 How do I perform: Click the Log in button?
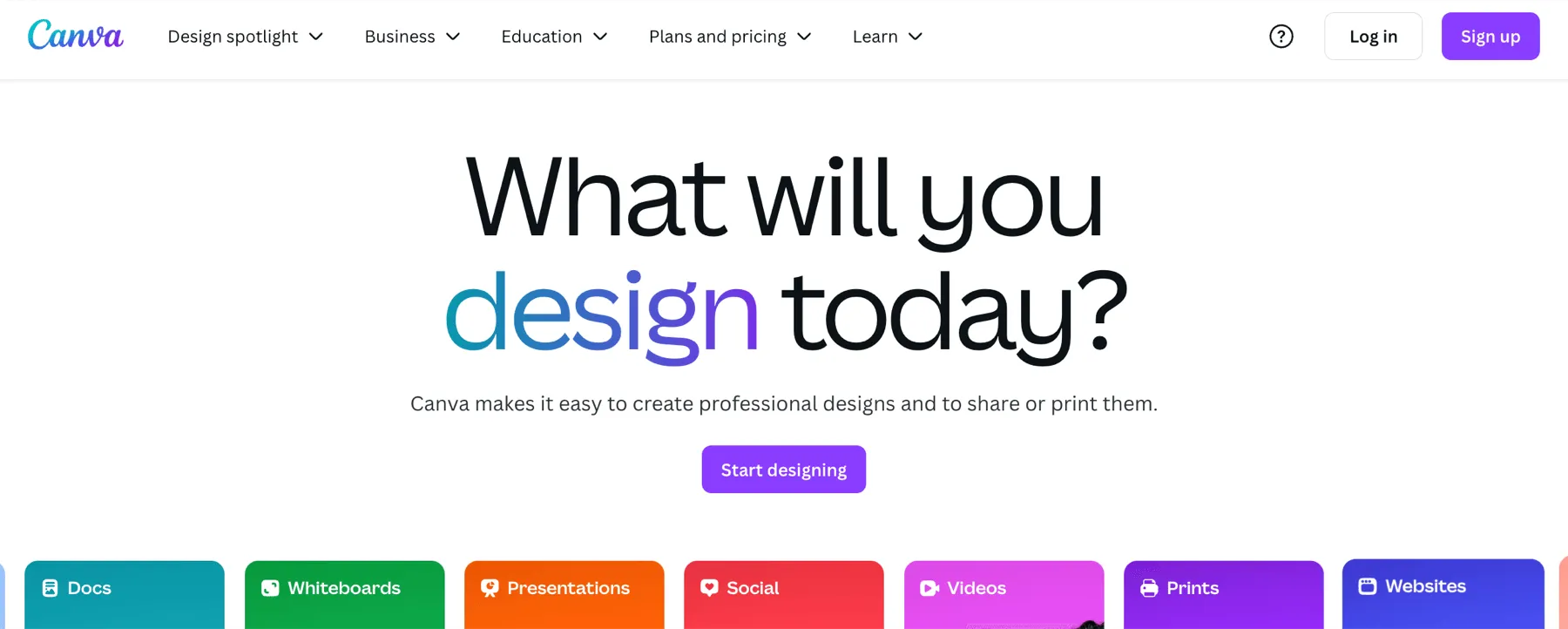[1372, 36]
